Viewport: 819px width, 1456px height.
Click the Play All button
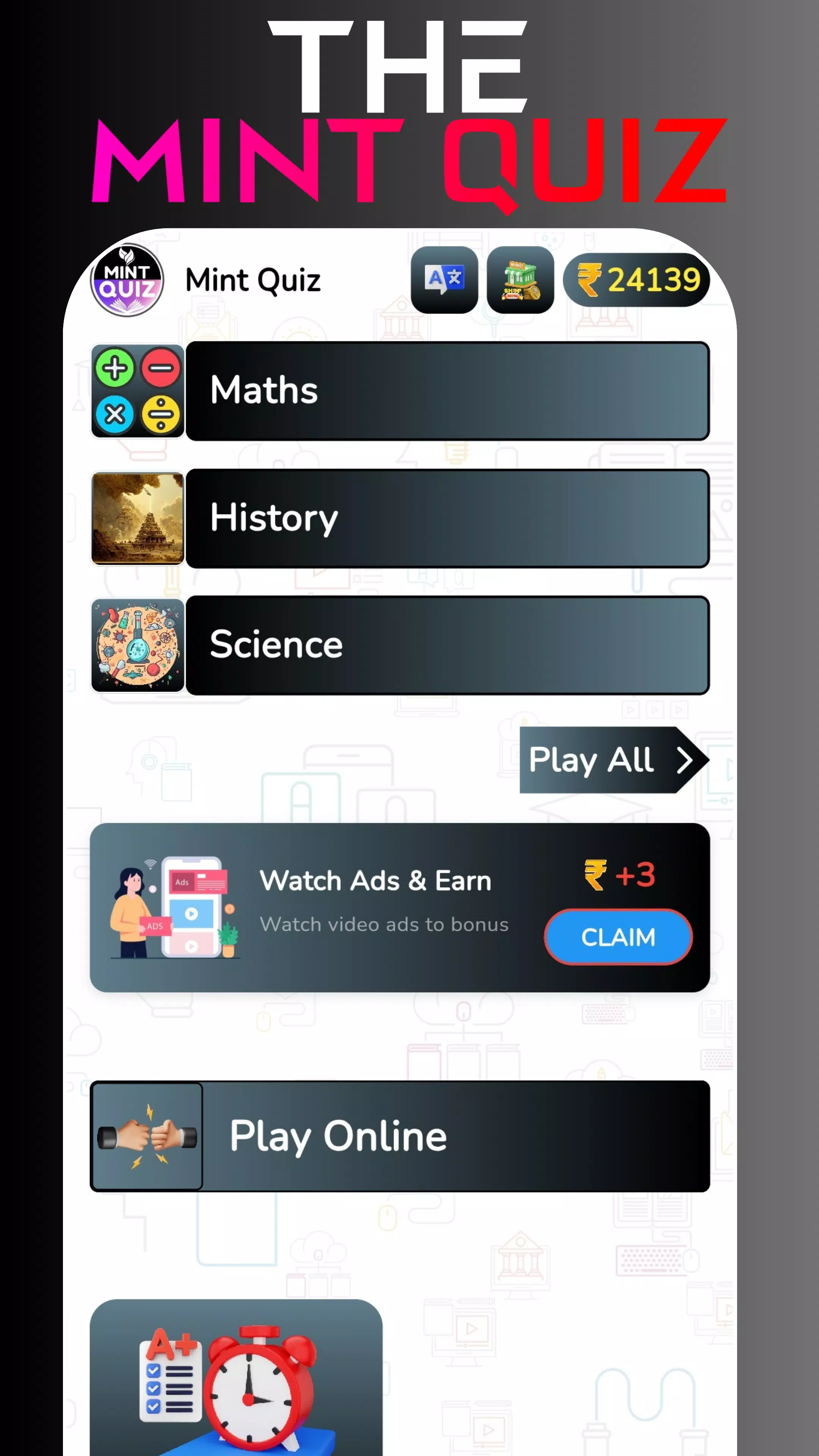click(x=614, y=759)
